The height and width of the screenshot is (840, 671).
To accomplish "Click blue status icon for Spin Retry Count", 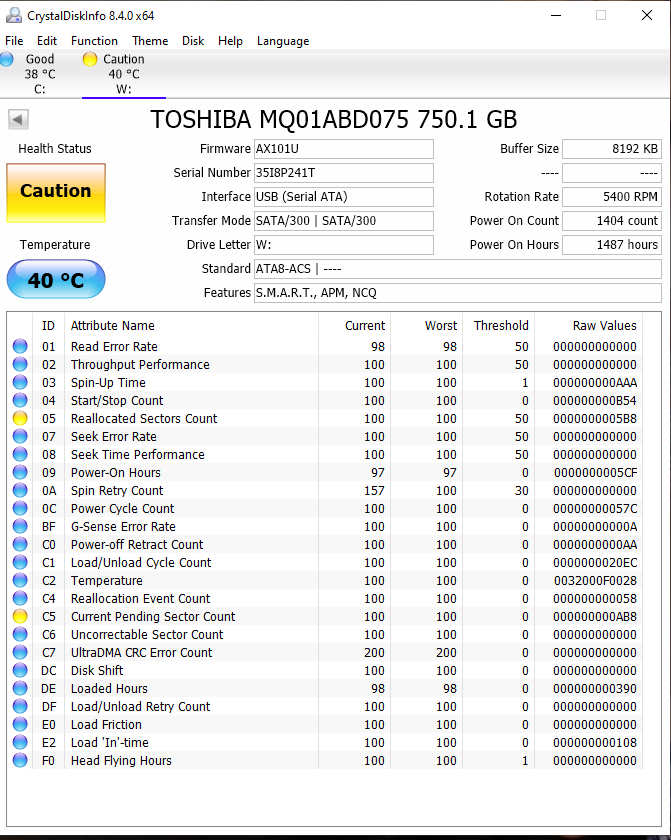I will tap(20, 490).
